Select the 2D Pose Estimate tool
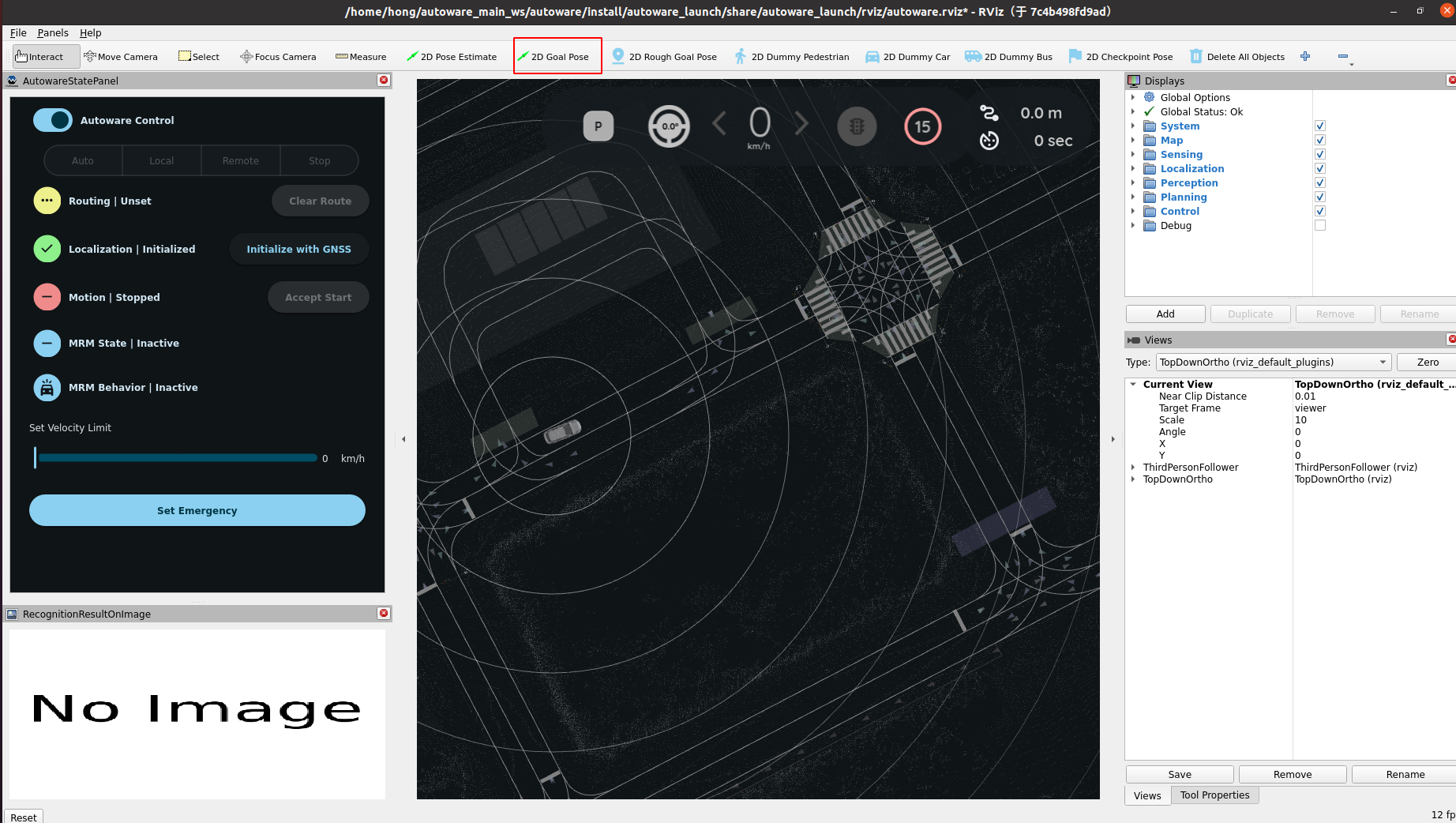This screenshot has height=823, width=1456. [452, 56]
